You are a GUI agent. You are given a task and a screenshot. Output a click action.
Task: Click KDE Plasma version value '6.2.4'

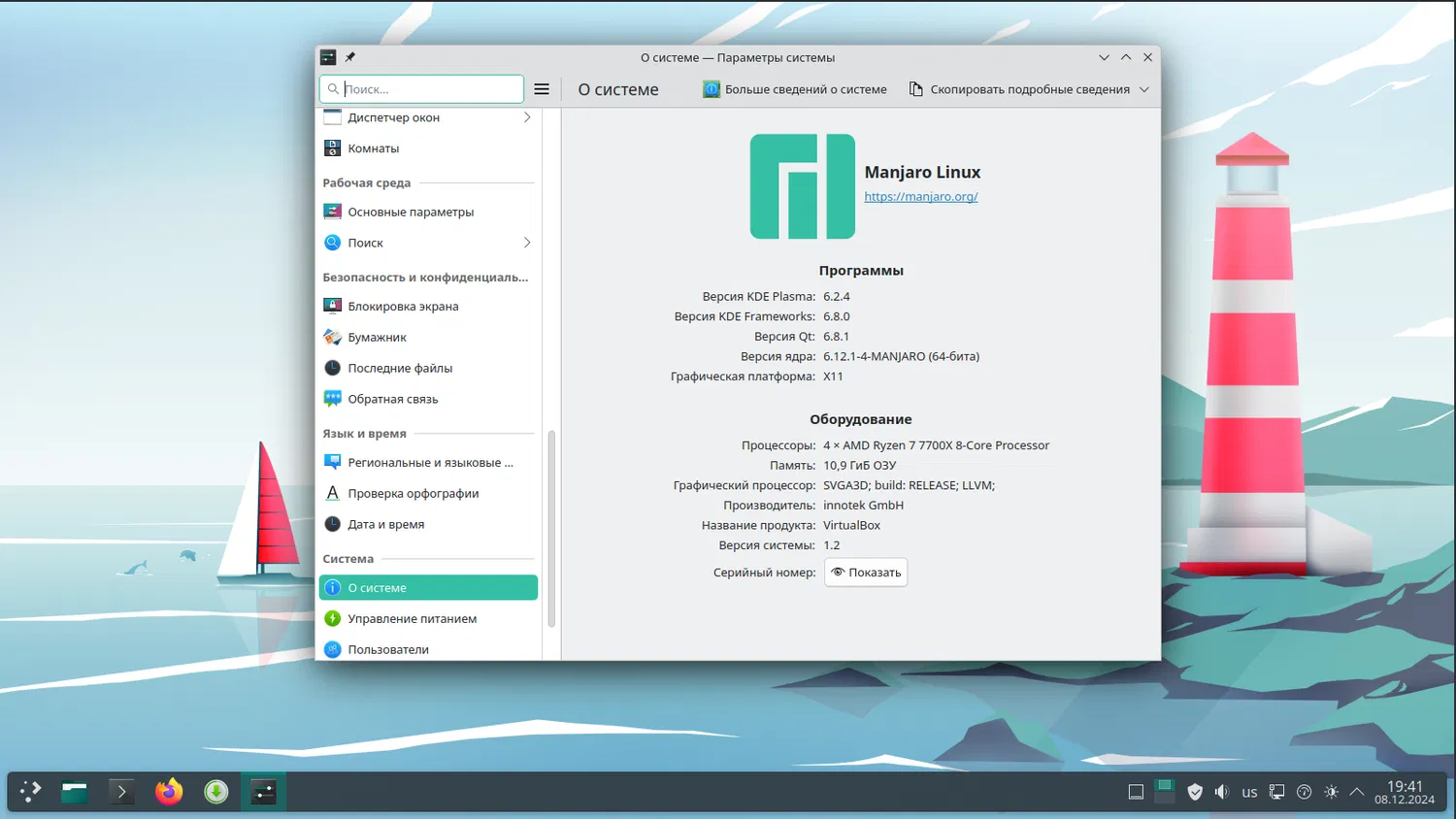tap(837, 296)
